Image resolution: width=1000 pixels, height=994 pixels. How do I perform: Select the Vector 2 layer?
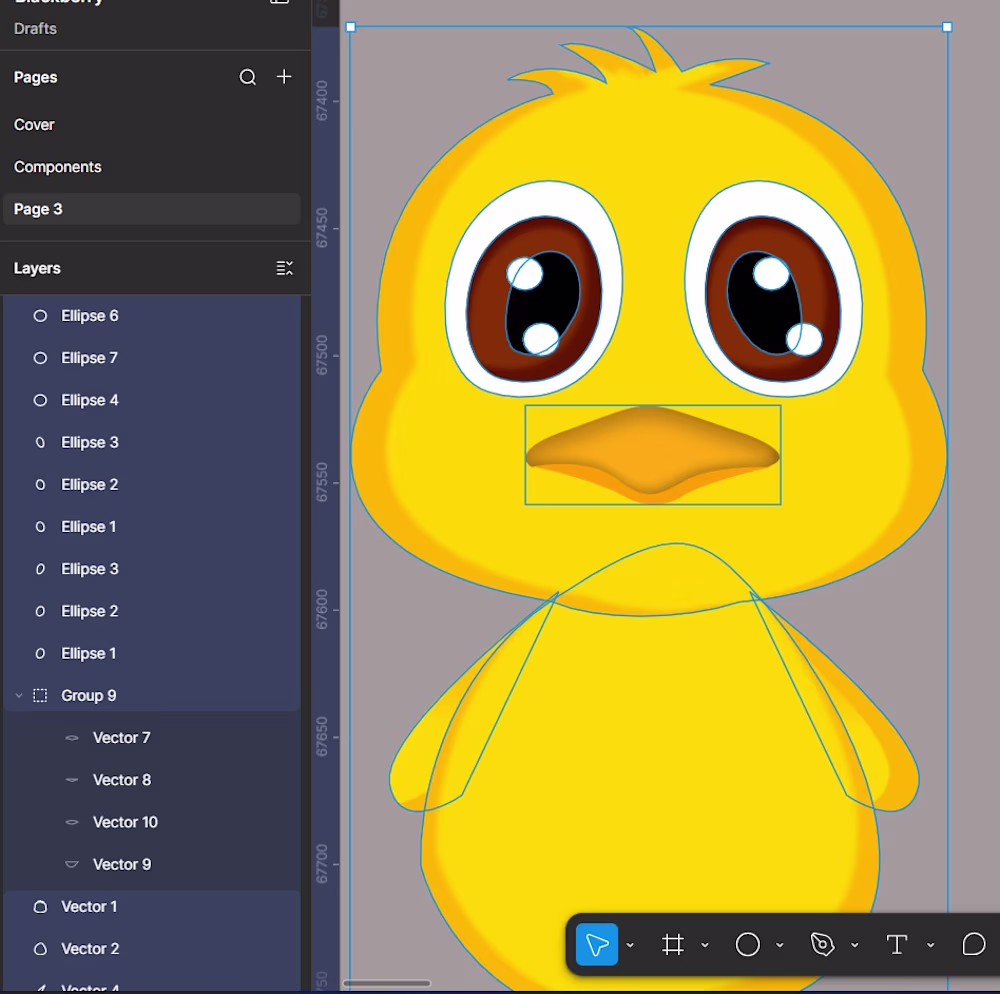(152, 949)
